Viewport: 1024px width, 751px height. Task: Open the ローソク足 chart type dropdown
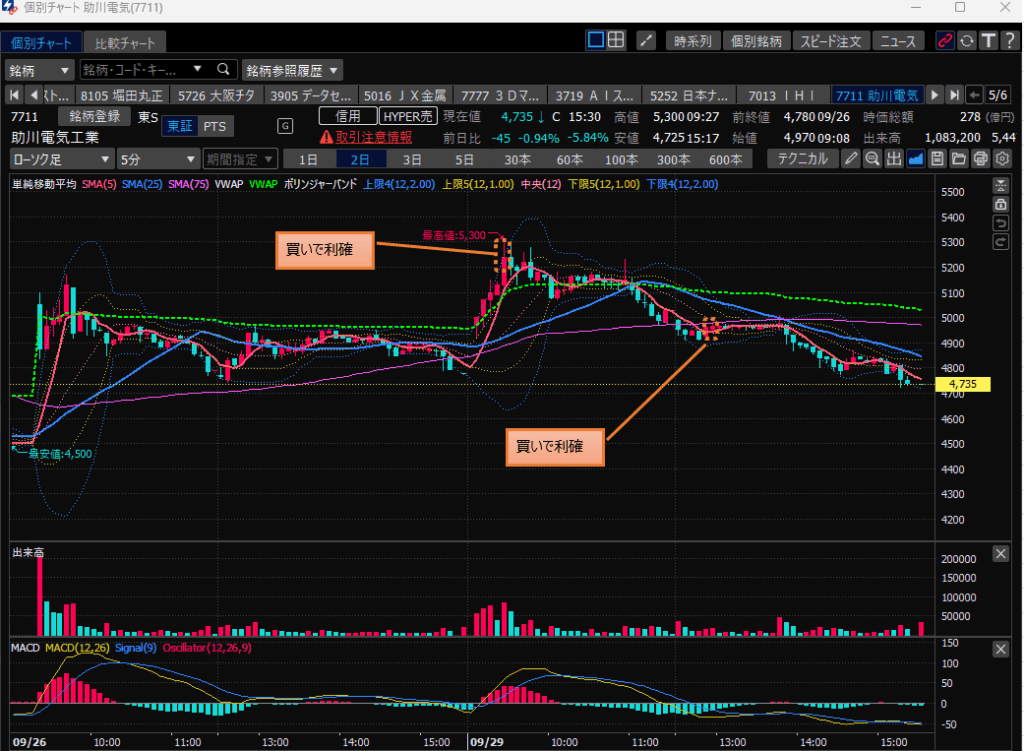(x=61, y=159)
